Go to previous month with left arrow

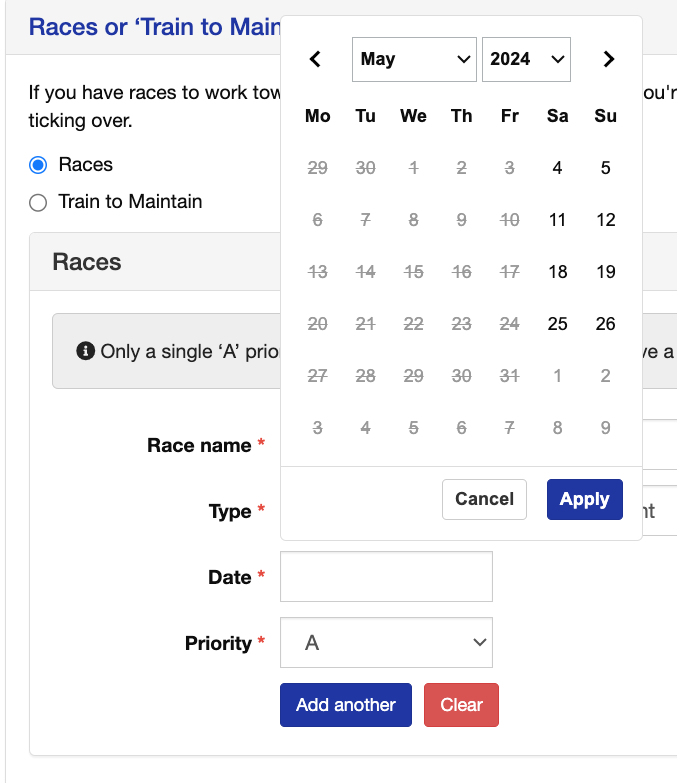[x=315, y=59]
